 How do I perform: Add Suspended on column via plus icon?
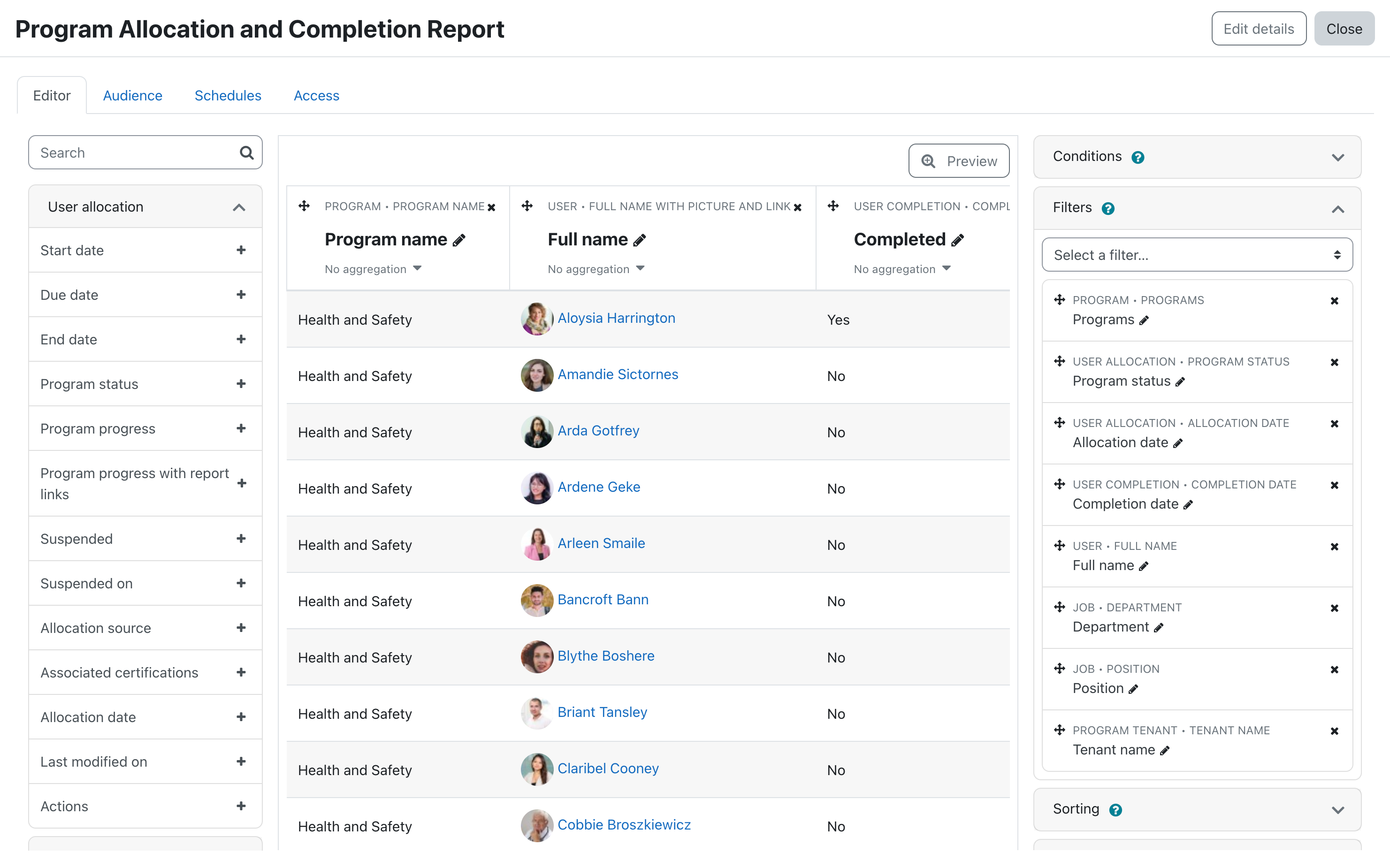(x=241, y=583)
